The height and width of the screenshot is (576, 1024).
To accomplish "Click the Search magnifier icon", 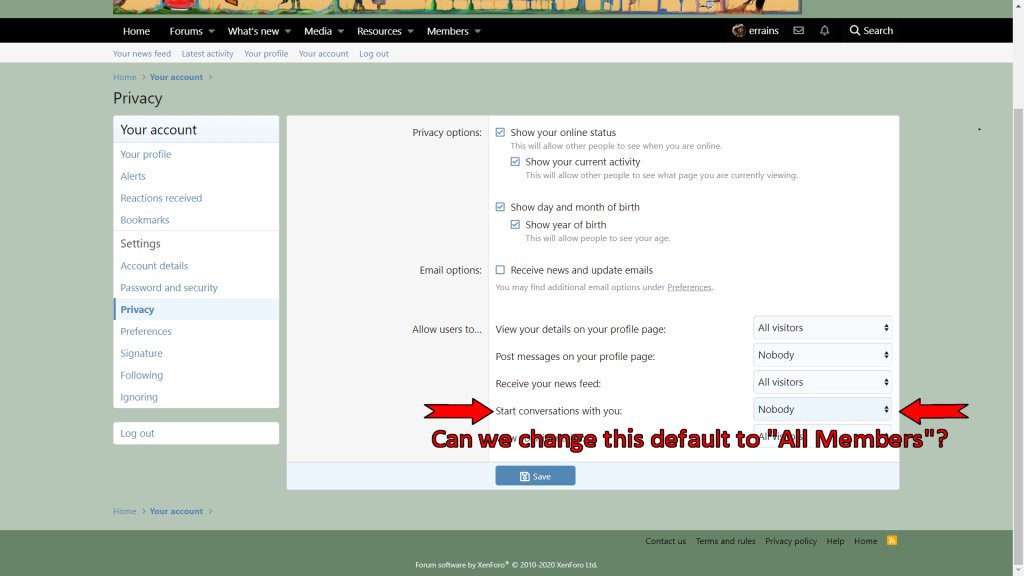I will click(855, 31).
